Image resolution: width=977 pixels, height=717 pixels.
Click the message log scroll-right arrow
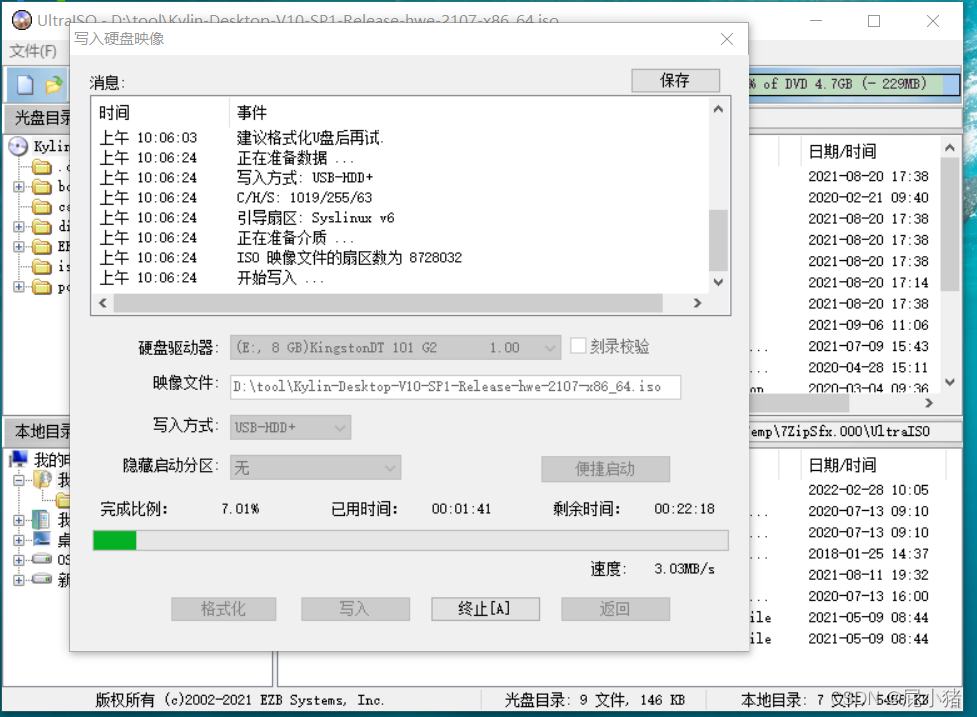(x=697, y=303)
